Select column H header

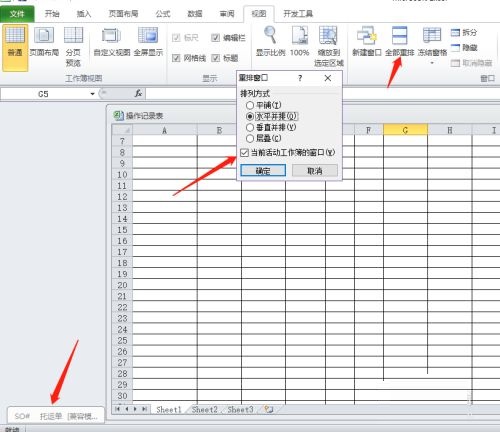(x=450, y=130)
